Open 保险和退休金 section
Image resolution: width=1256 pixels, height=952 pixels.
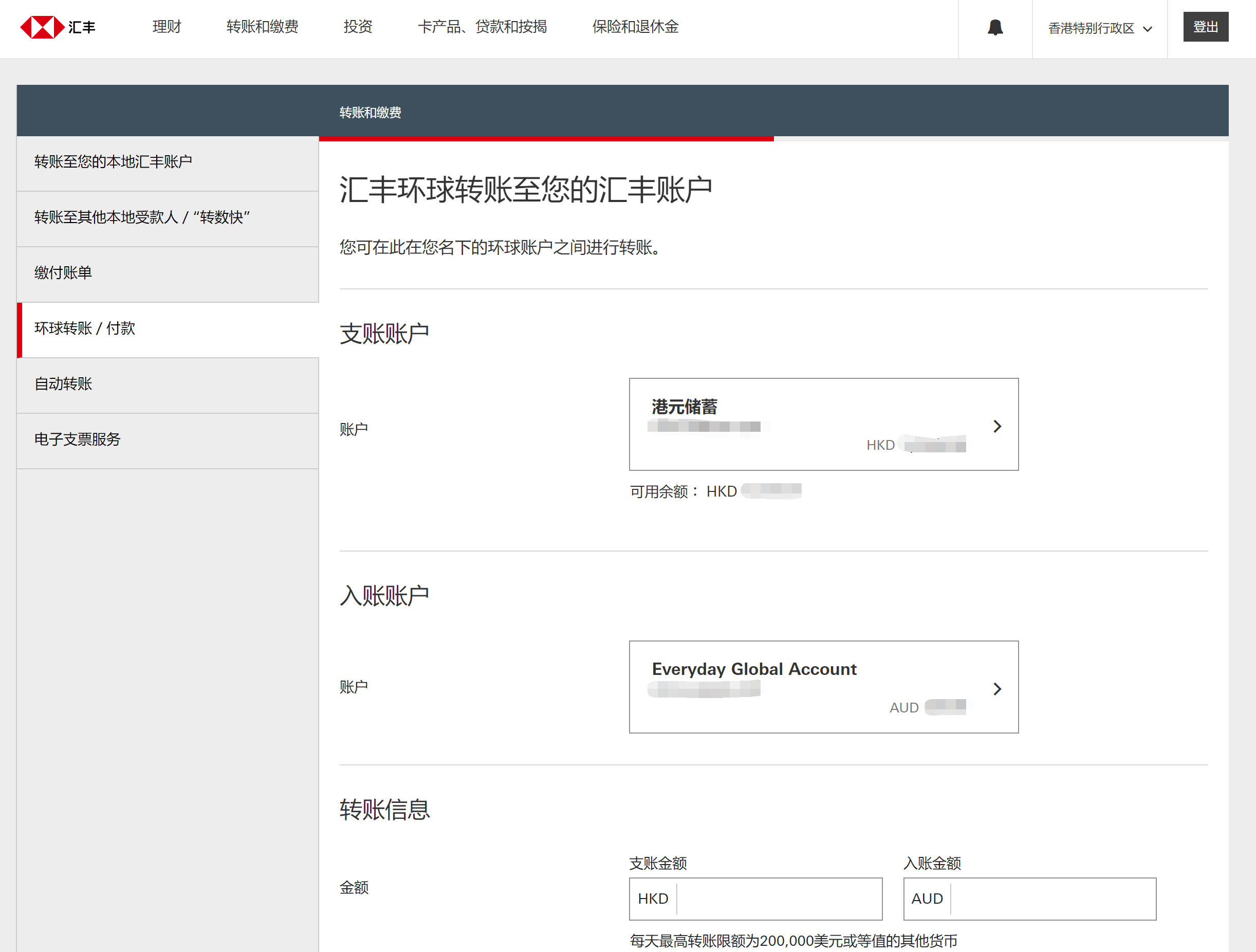(635, 27)
